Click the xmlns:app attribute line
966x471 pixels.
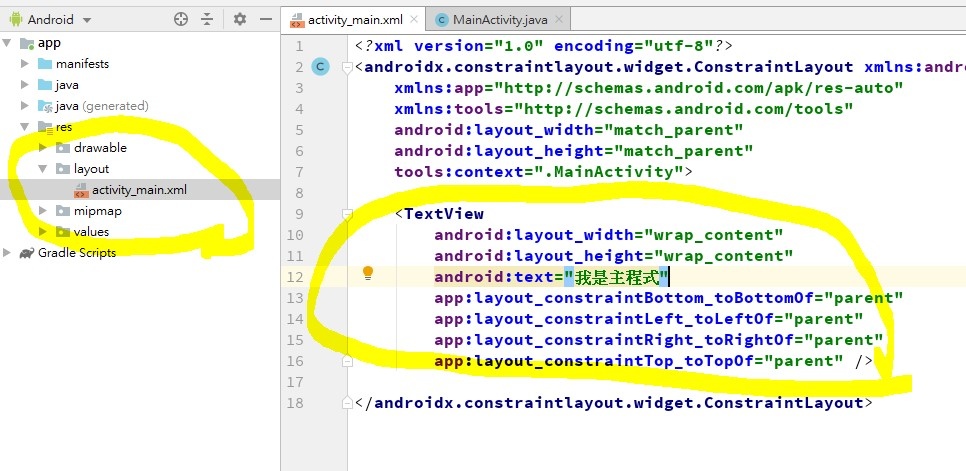click(x=649, y=87)
